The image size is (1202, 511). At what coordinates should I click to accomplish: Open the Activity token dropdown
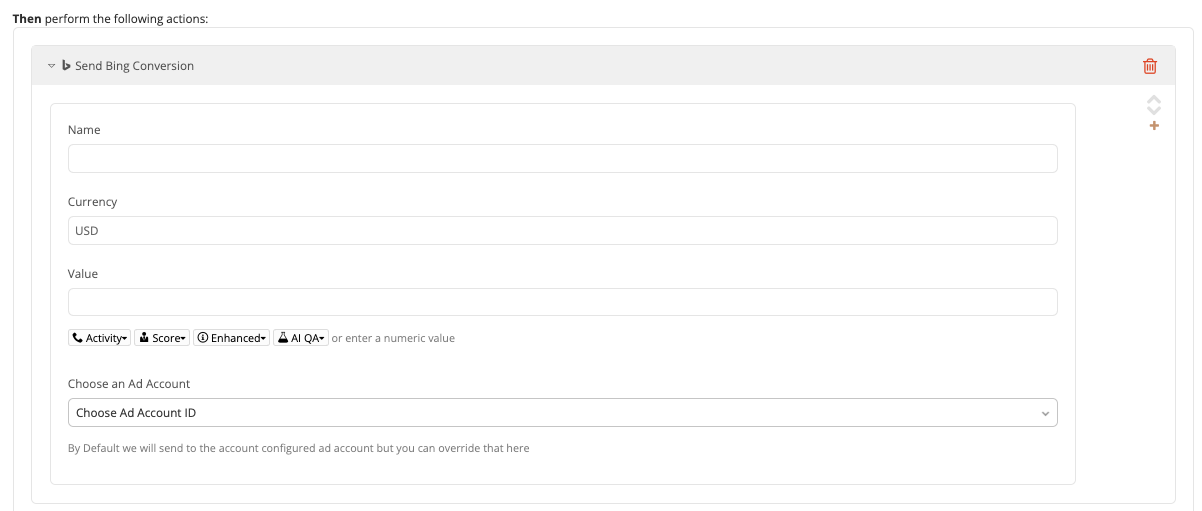tap(99, 338)
